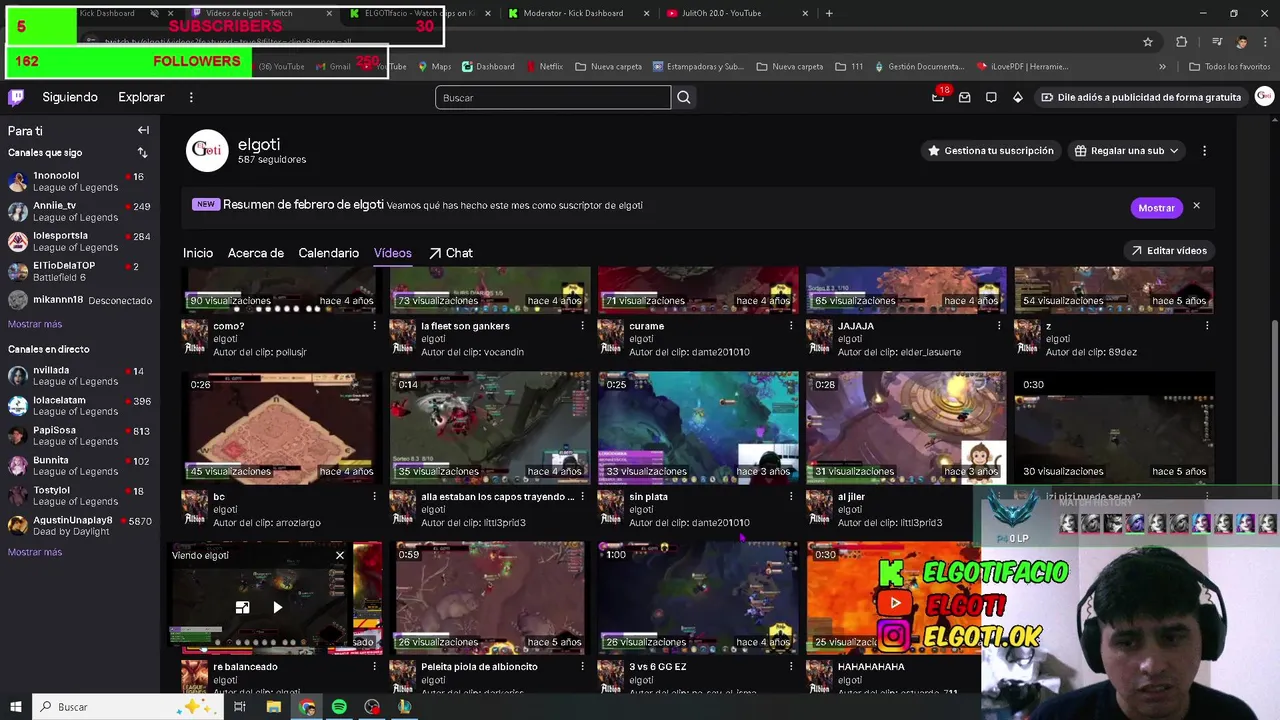Click the Editar vídeos button
This screenshot has height=720, width=1280.
[x=1169, y=251]
